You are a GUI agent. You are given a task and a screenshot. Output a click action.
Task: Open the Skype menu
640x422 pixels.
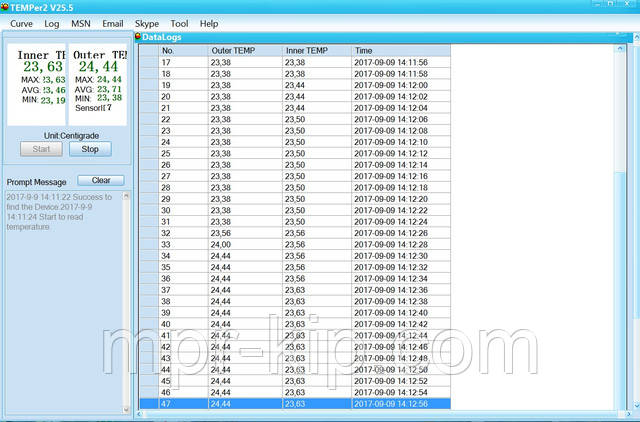(147, 22)
